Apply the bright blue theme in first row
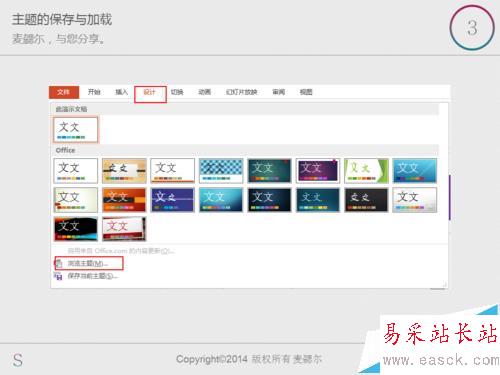The width and height of the screenshot is (500, 375). coord(415,171)
